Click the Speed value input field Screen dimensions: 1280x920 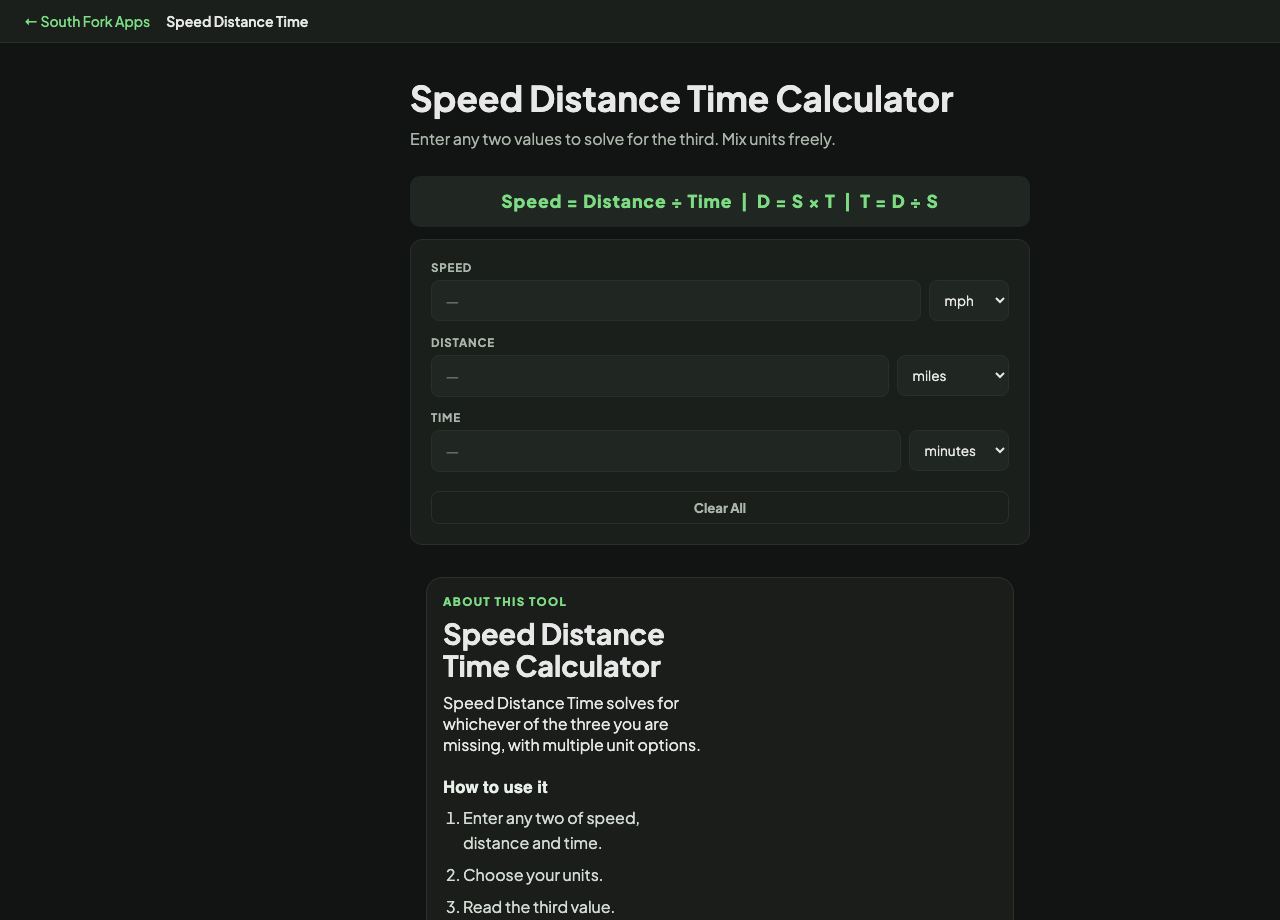tap(676, 301)
